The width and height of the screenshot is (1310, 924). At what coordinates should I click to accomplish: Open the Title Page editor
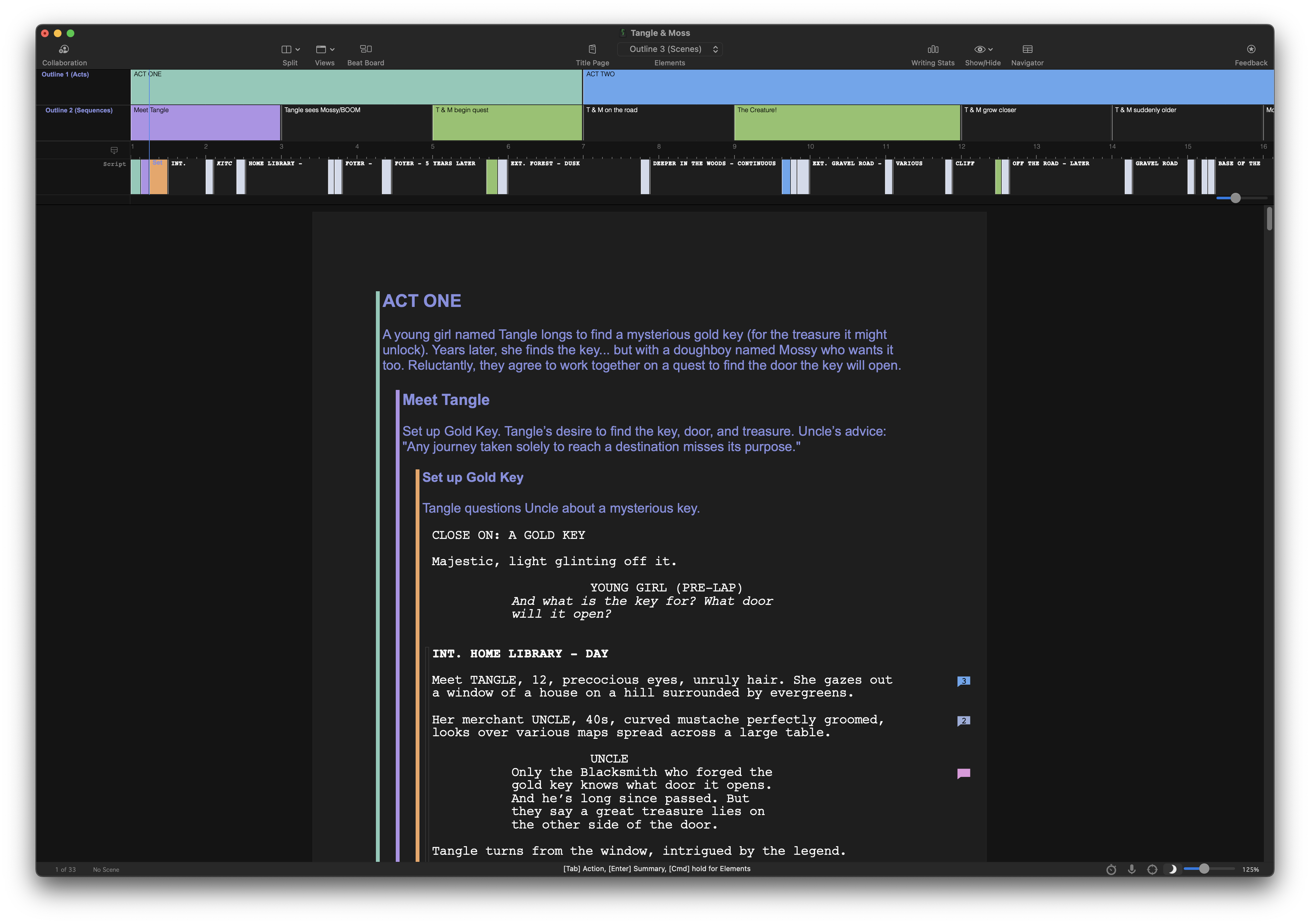point(593,54)
